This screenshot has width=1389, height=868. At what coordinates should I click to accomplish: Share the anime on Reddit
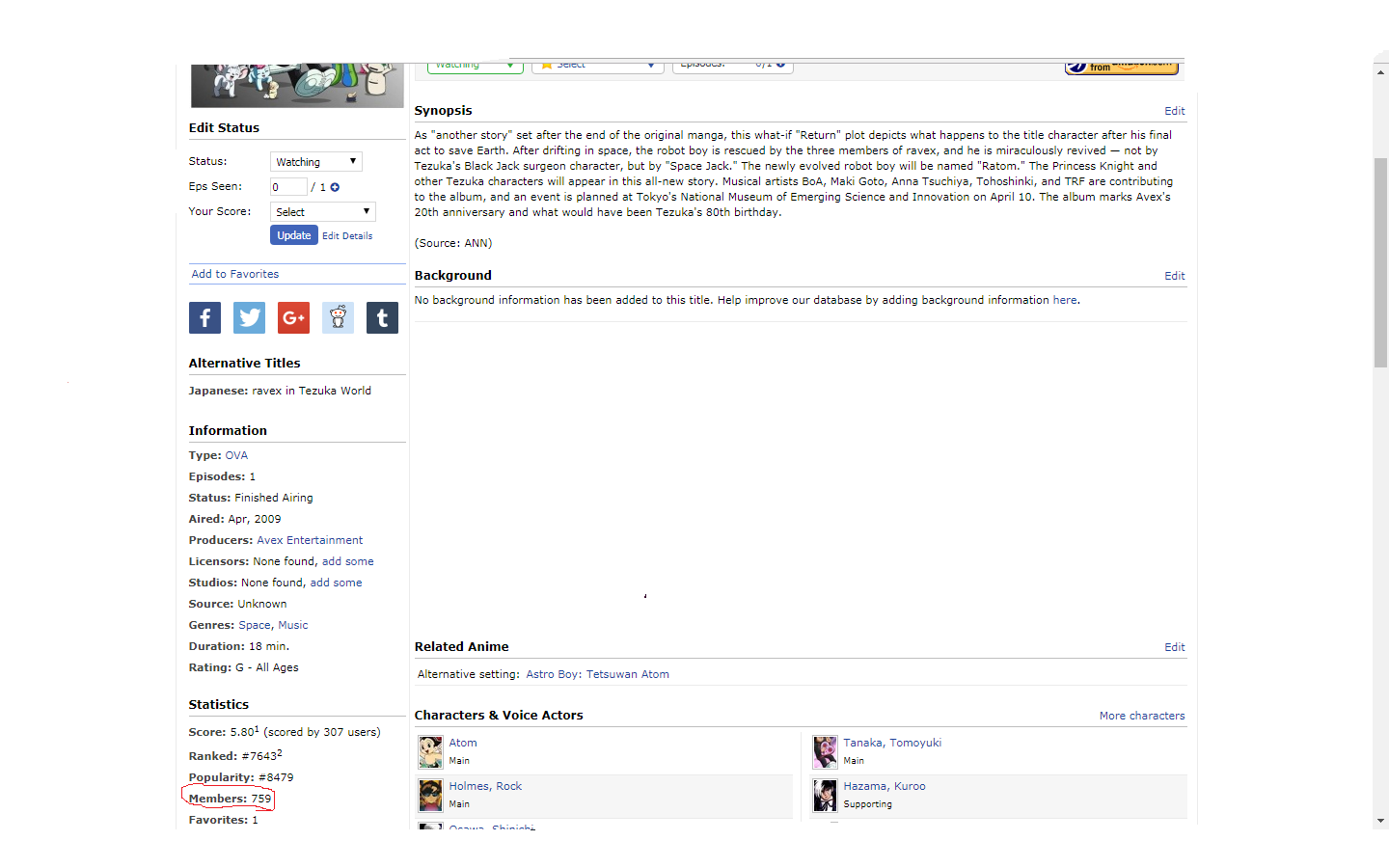338,317
